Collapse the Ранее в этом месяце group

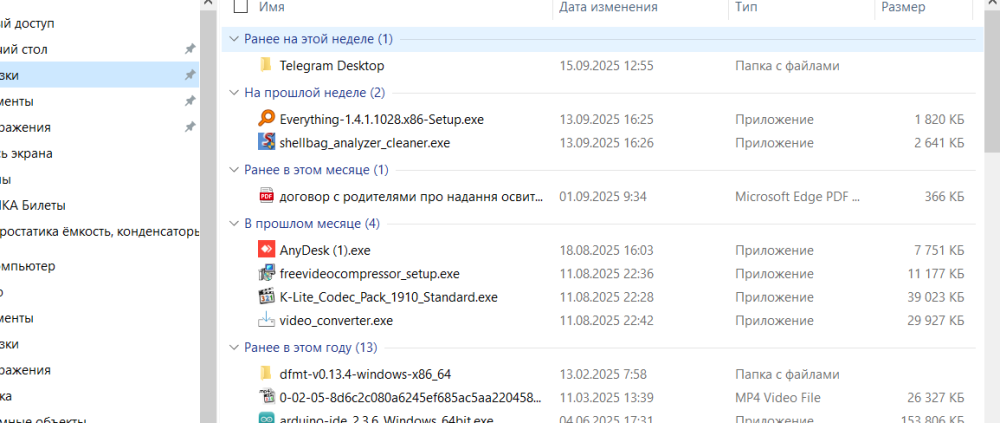point(233,170)
